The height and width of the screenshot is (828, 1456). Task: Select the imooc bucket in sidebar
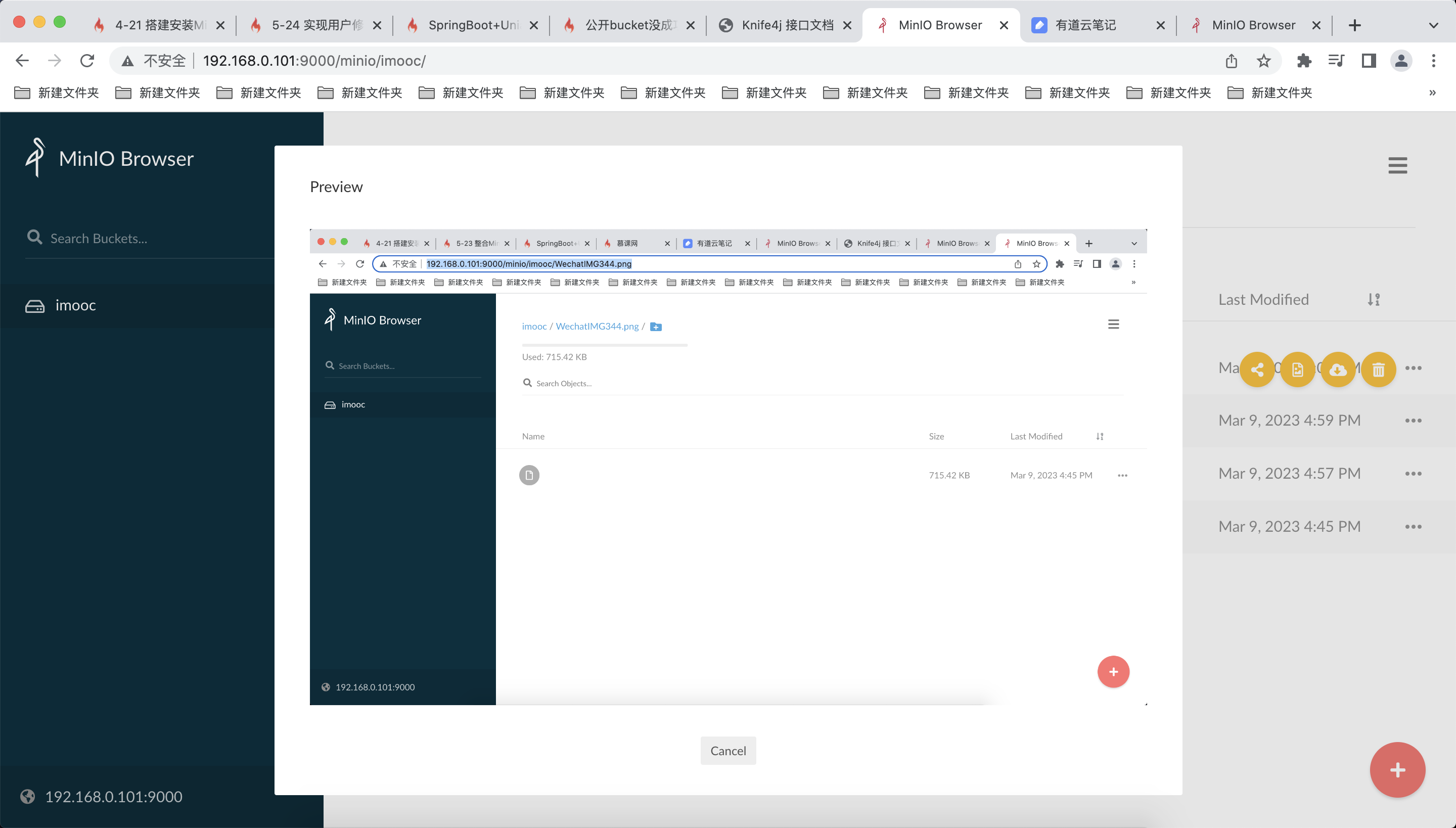137,306
